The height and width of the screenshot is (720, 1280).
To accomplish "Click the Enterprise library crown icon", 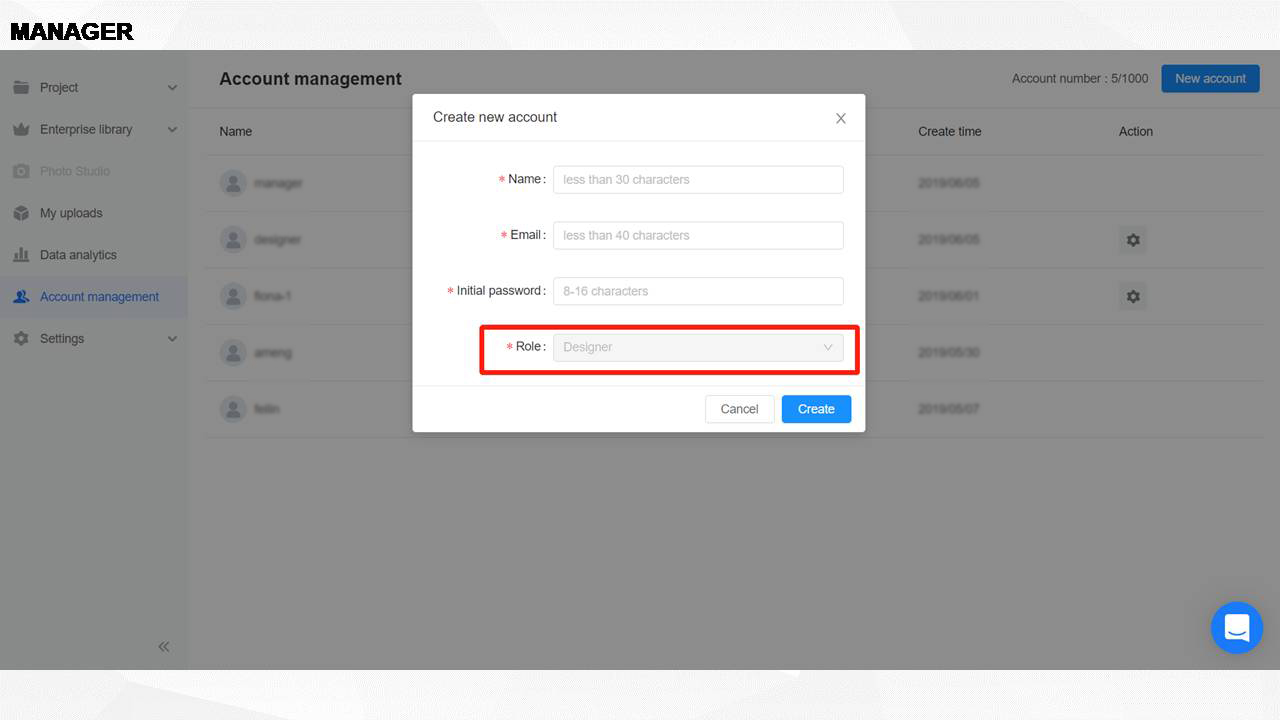I will pos(21,130).
